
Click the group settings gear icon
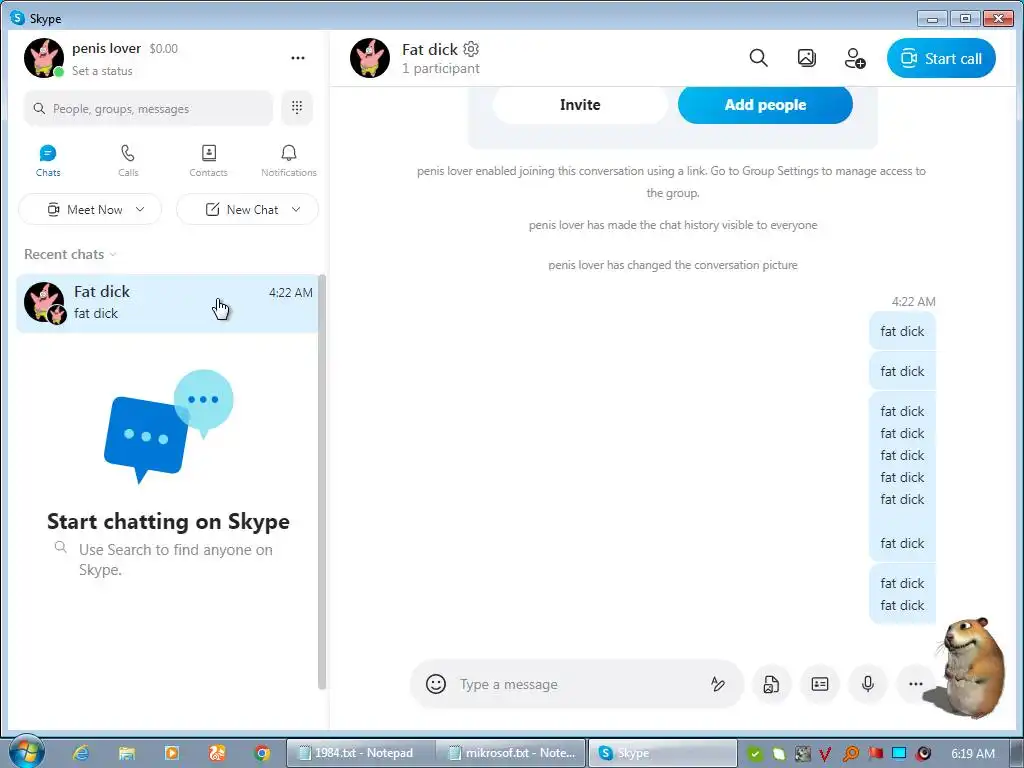pos(471,49)
